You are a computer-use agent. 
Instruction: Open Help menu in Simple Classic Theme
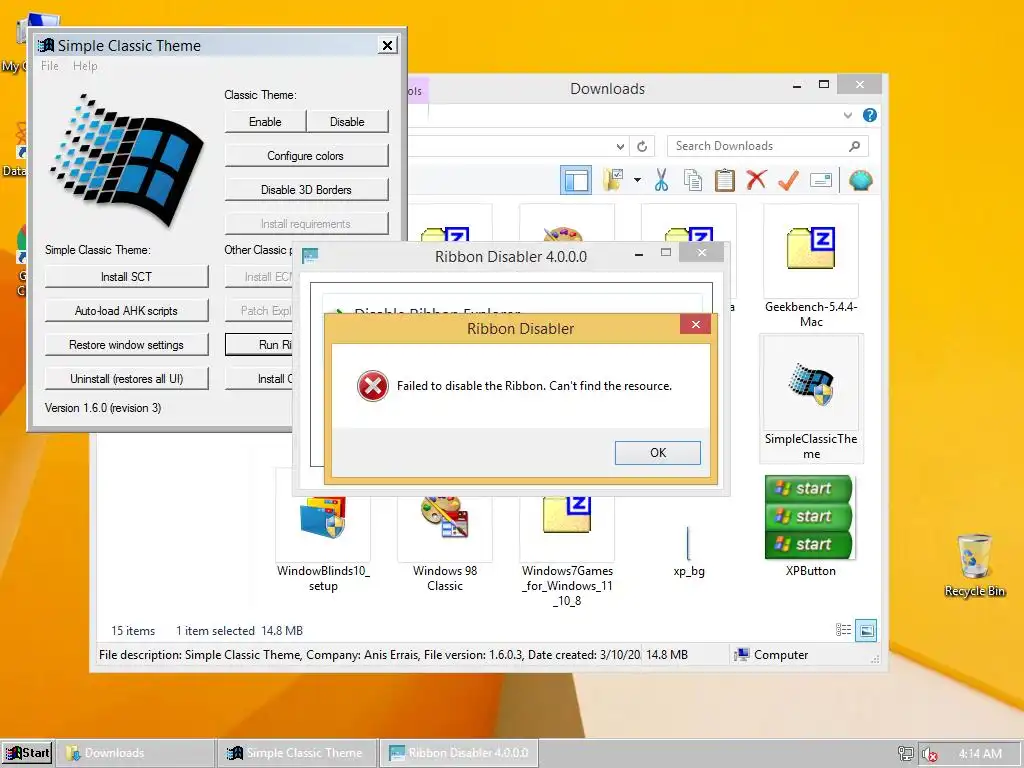click(85, 66)
